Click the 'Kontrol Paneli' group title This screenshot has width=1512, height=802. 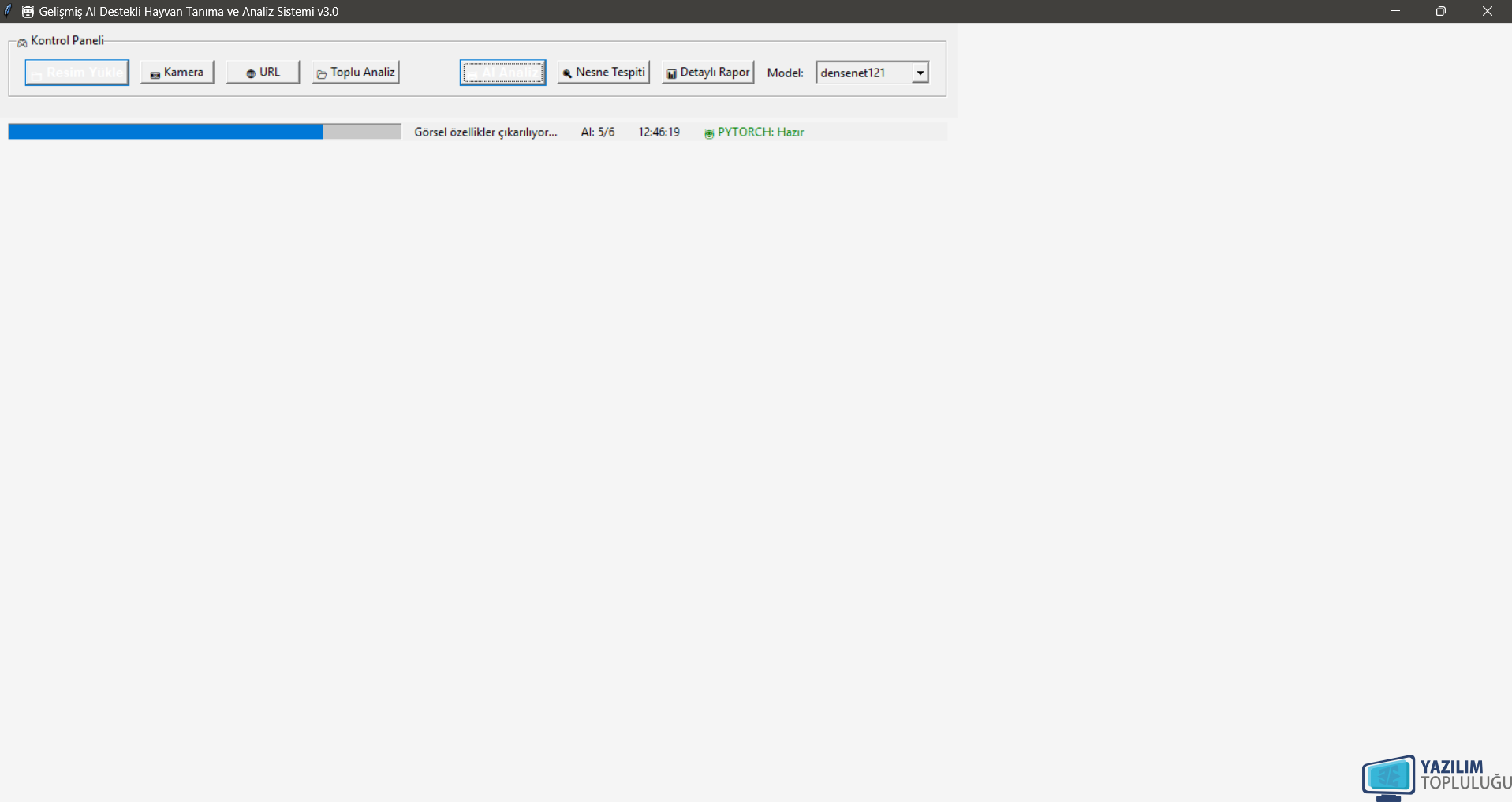(67, 40)
